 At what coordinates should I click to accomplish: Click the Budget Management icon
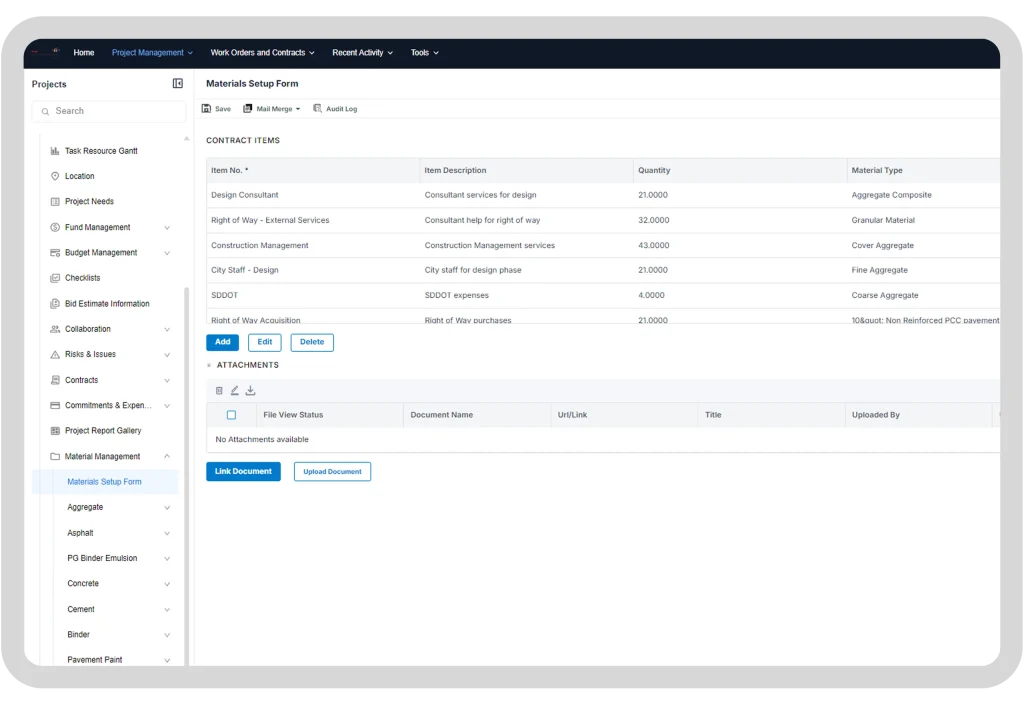click(55, 253)
